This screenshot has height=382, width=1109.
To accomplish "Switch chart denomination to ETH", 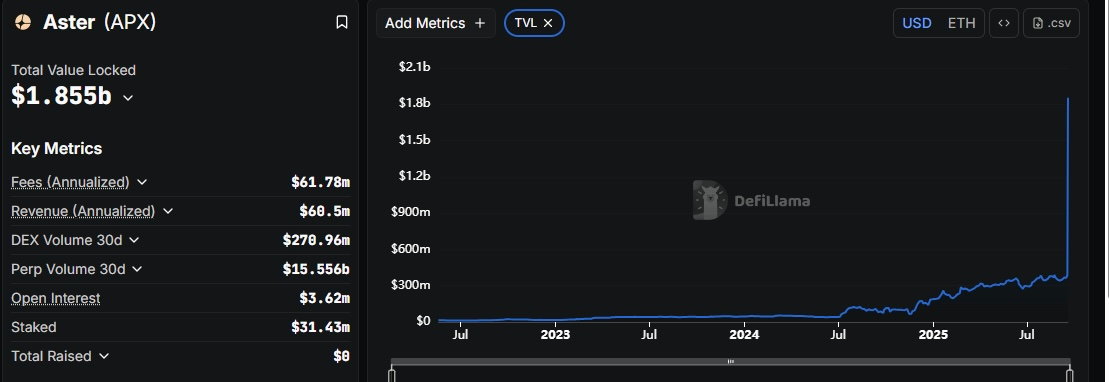I will [x=961, y=23].
